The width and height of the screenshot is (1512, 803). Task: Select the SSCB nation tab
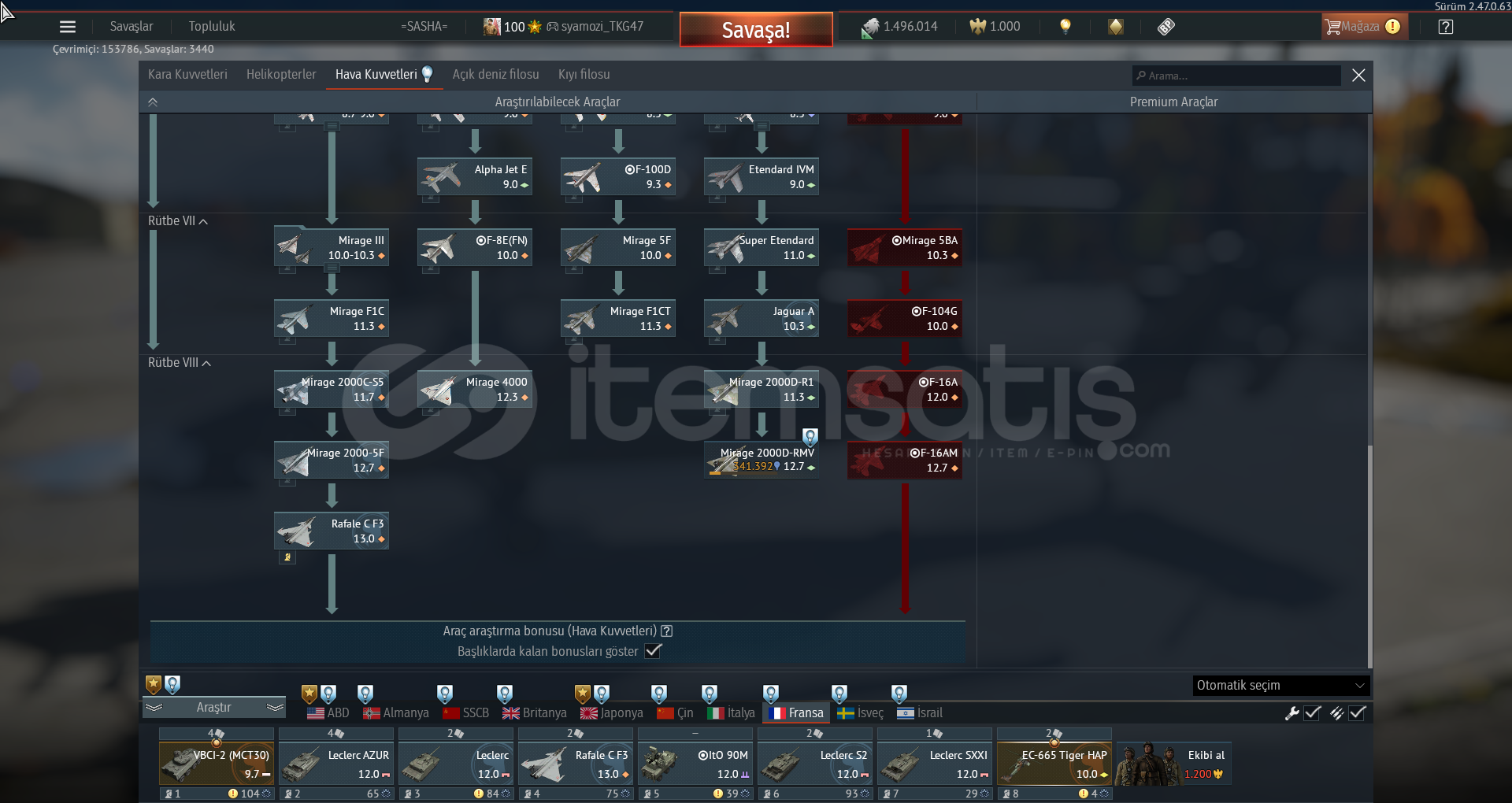point(466,713)
